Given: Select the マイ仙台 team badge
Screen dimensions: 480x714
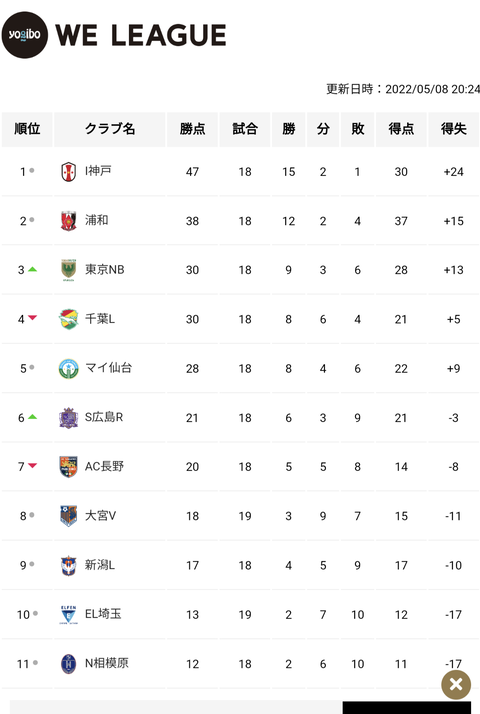Looking at the screenshot, I should click(68, 368).
